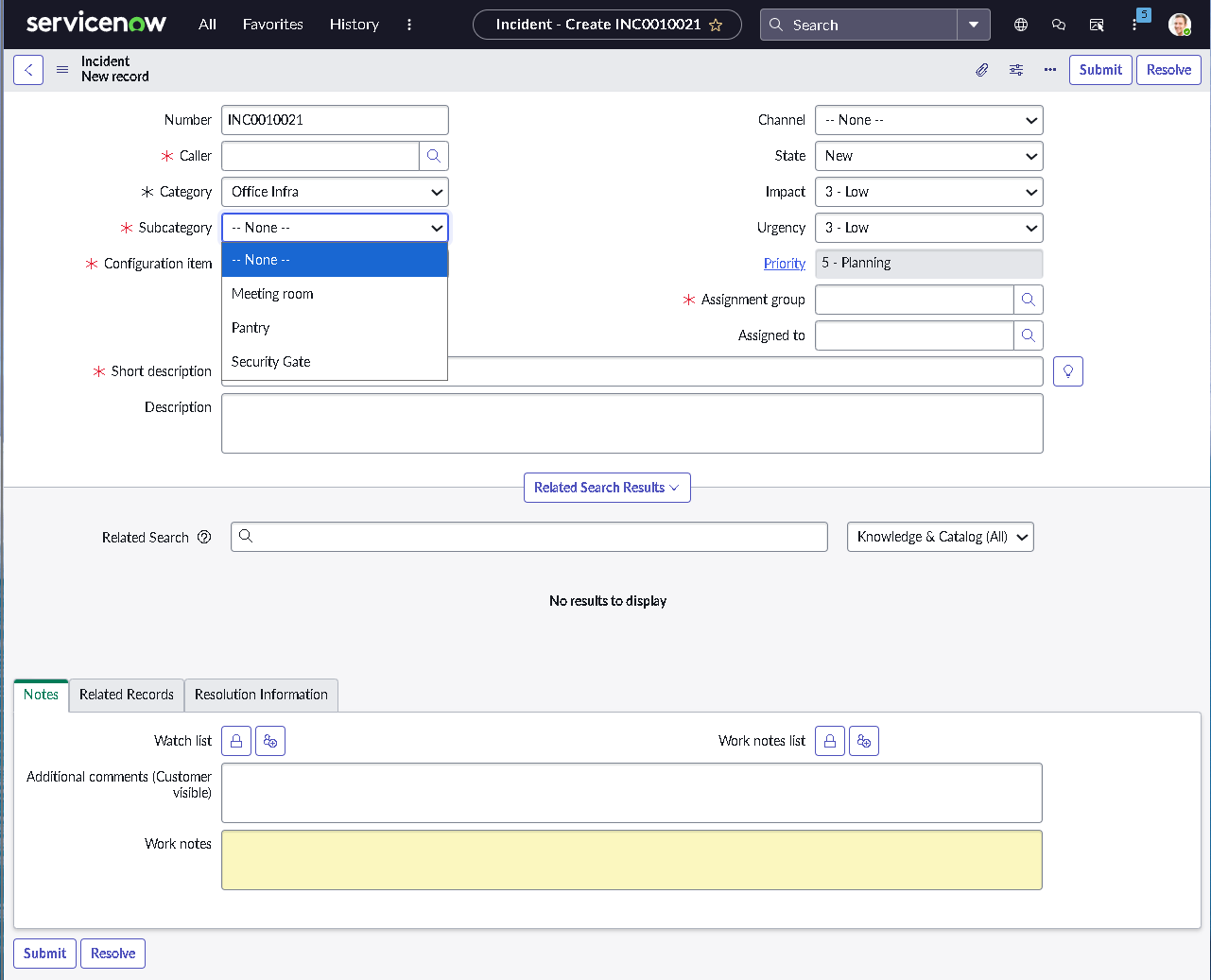The width and height of the screenshot is (1211, 980).
Task: Open the chat icon in the header
Action: [1058, 25]
